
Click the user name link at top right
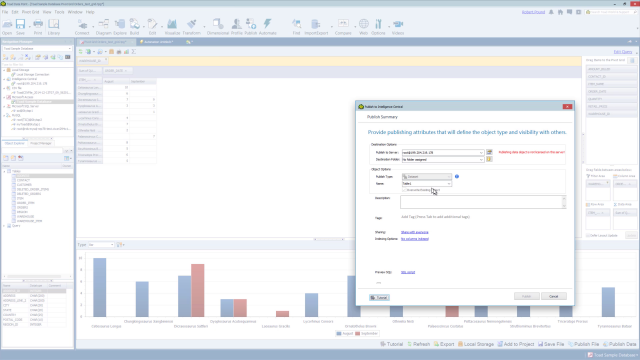tap(533, 12)
